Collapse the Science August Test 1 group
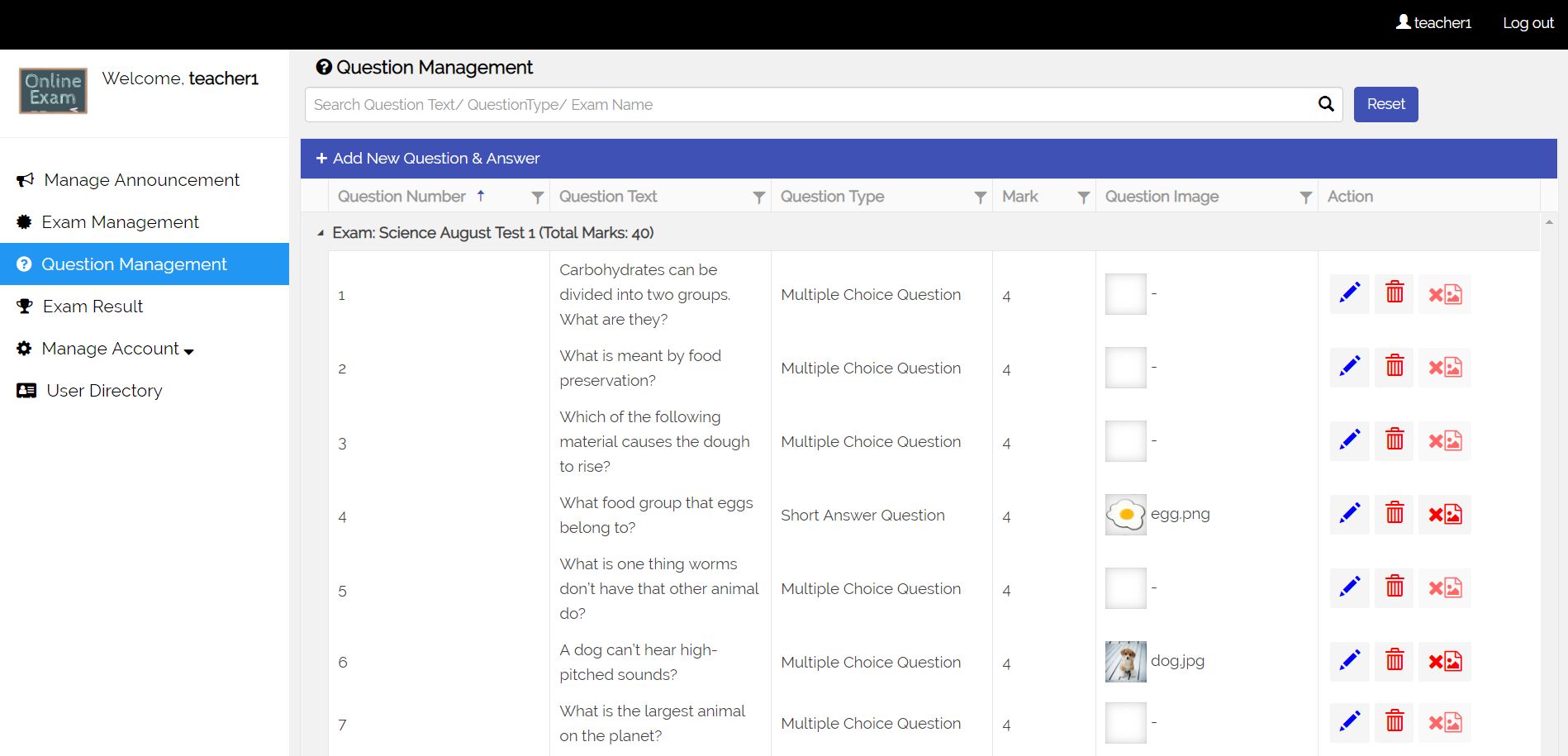 [x=321, y=234]
